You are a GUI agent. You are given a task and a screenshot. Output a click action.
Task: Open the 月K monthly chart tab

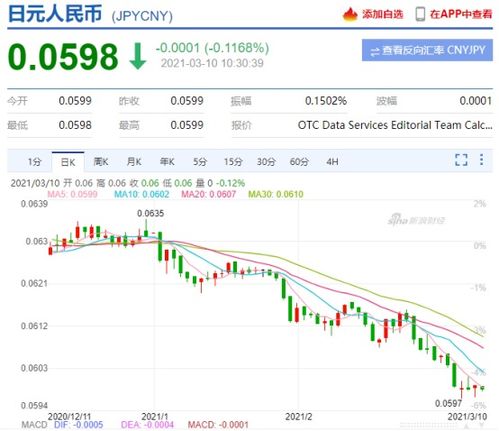point(134,162)
